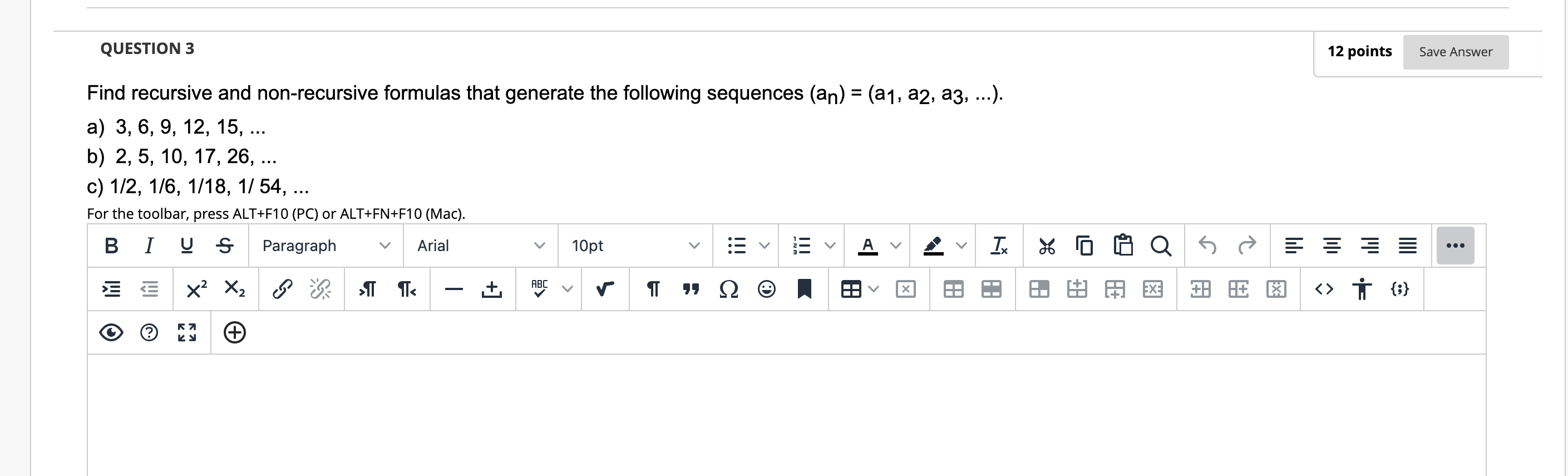Toggle Strikethrough formatting
Viewport: 1568px width, 476px height.
click(225, 246)
